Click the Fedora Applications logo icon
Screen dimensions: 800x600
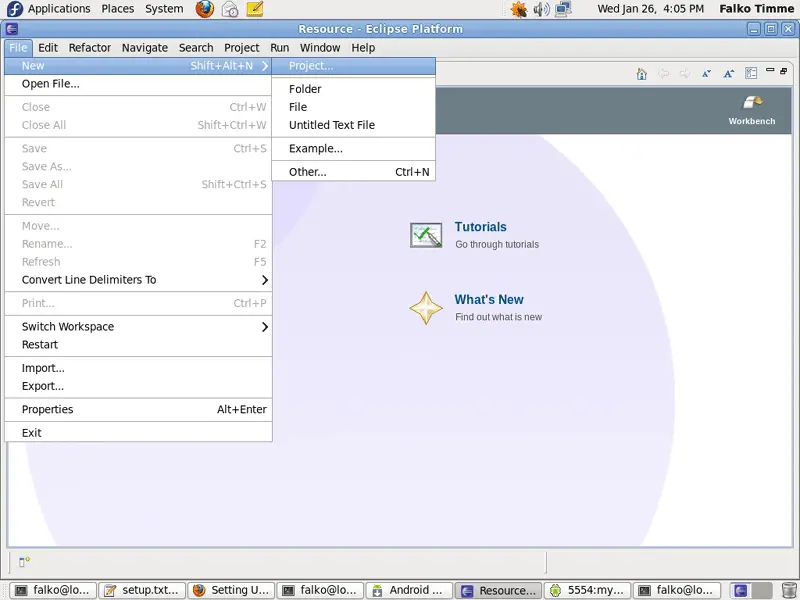(x=15, y=9)
